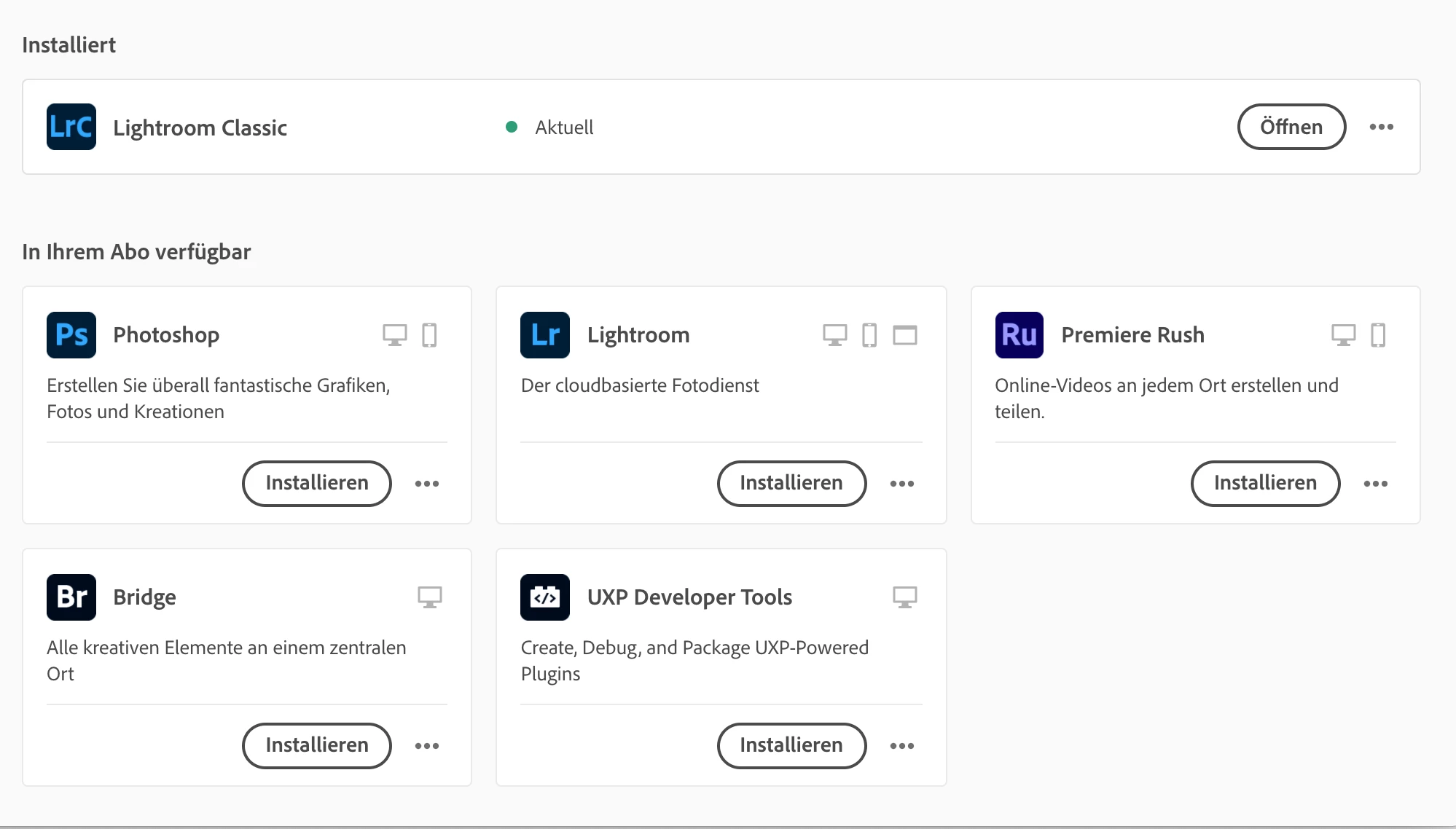1456x829 pixels.
Task: Click the Photoshop Ps app icon
Action: (x=71, y=335)
